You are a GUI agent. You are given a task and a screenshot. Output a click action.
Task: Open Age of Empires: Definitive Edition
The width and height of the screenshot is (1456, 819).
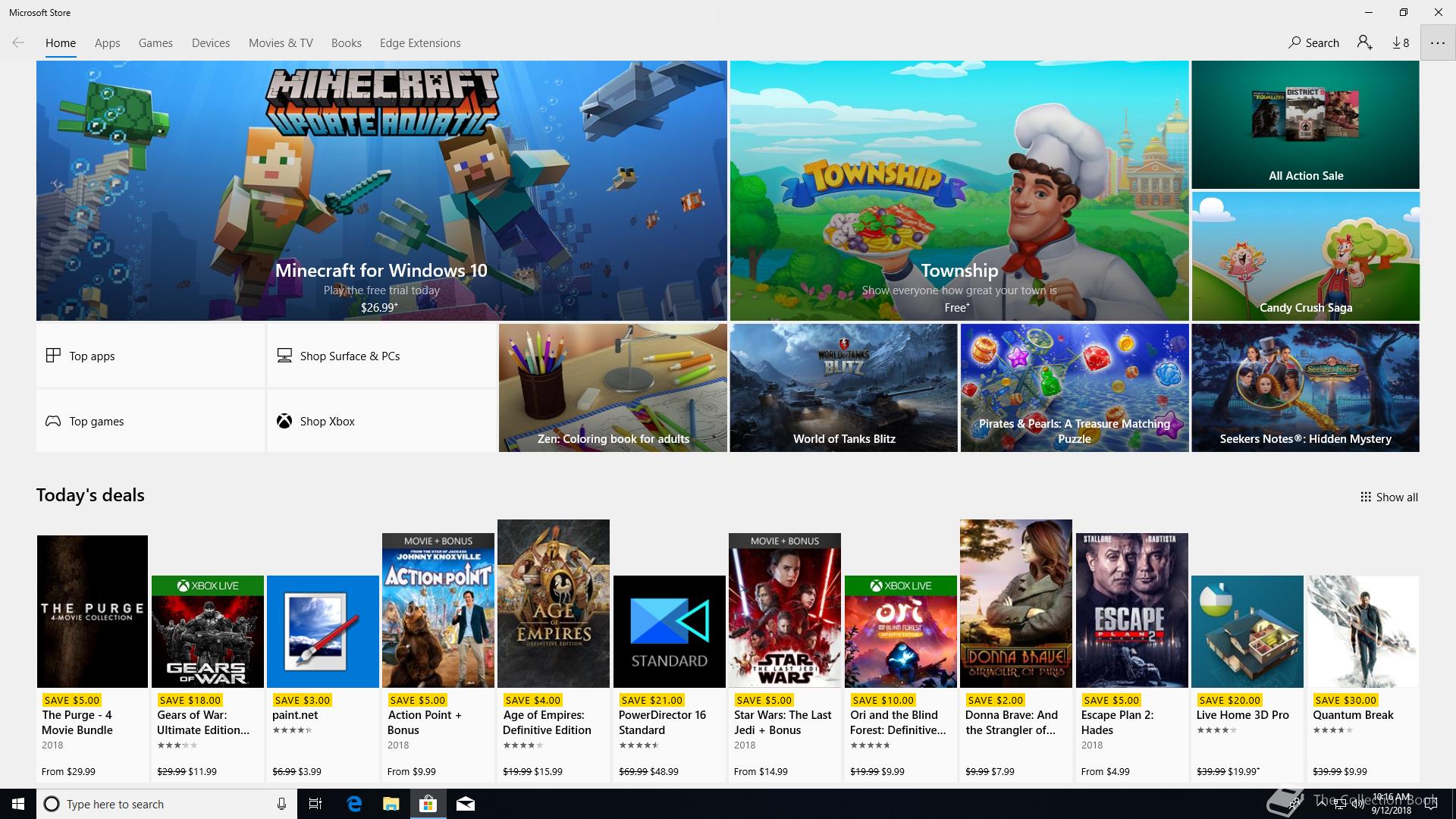[x=554, y=650]
